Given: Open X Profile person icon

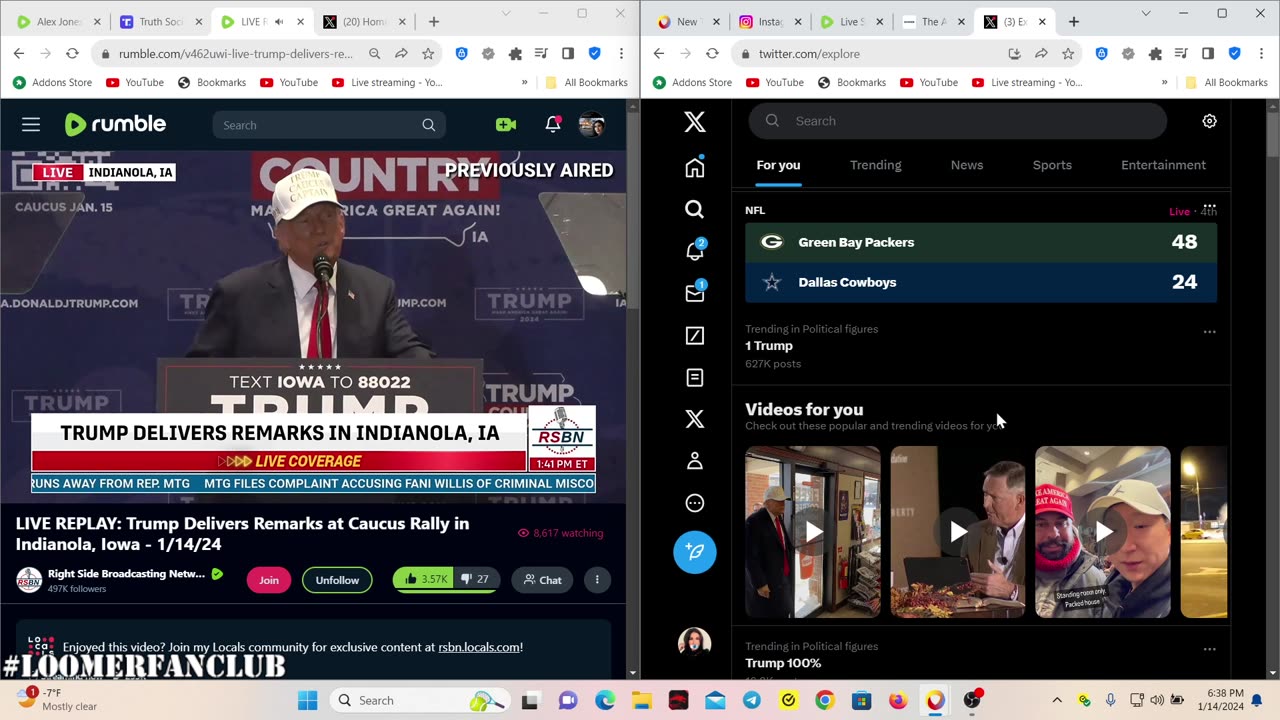Looking at the screenshot, I should (x=694, y=461).
